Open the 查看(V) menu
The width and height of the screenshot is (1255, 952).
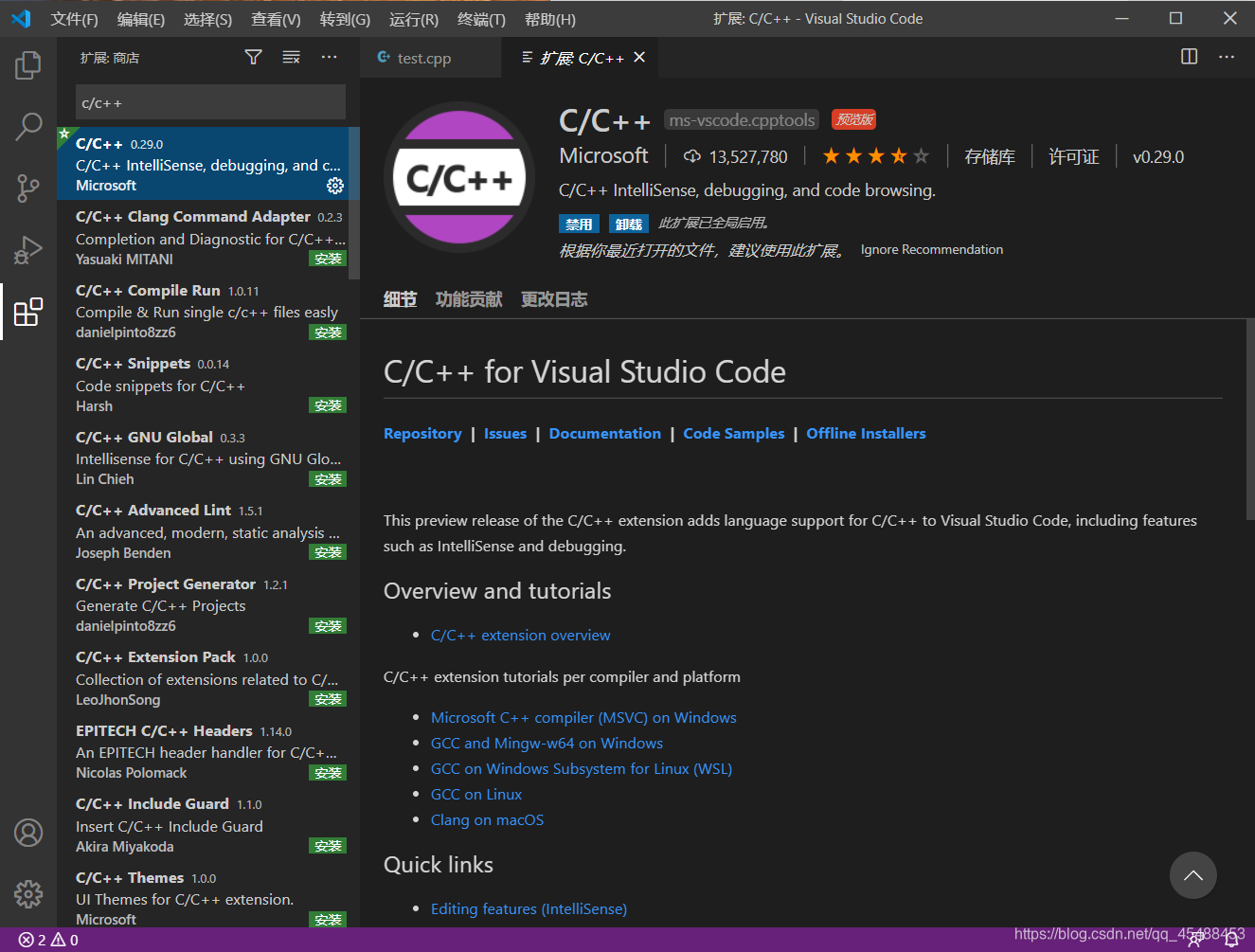277,19
